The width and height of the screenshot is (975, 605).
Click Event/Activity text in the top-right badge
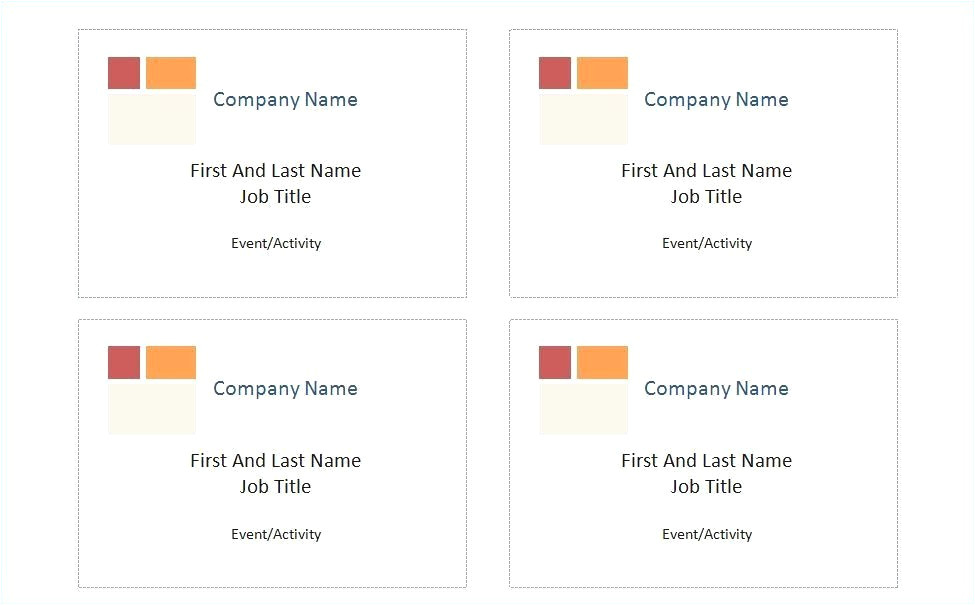click(707, 243)
